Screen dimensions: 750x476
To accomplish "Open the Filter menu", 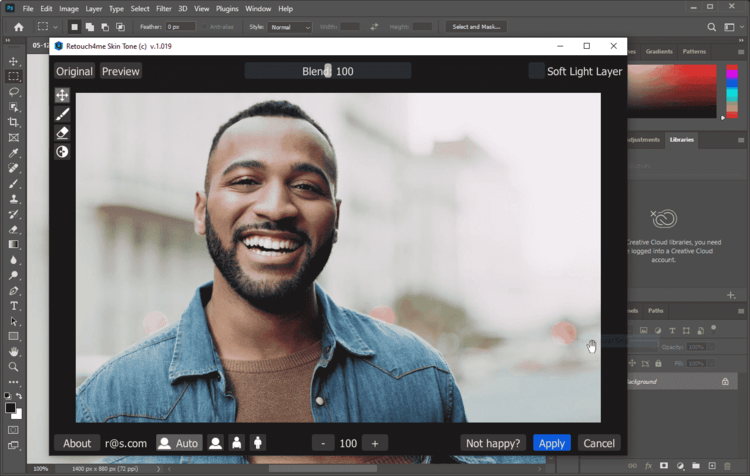I will pyautogui.click(x=163, y=8).
